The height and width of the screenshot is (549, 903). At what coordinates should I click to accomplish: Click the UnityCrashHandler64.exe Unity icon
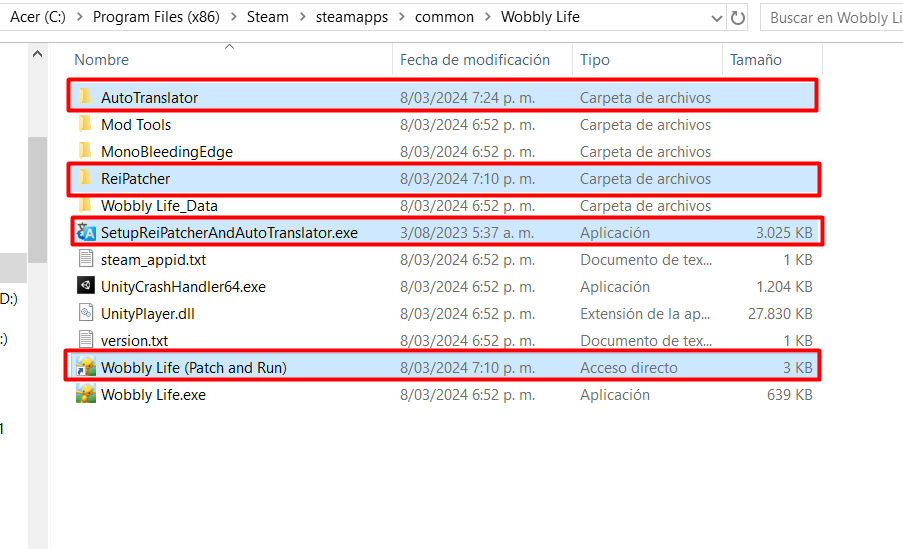[x=86, y=286]
